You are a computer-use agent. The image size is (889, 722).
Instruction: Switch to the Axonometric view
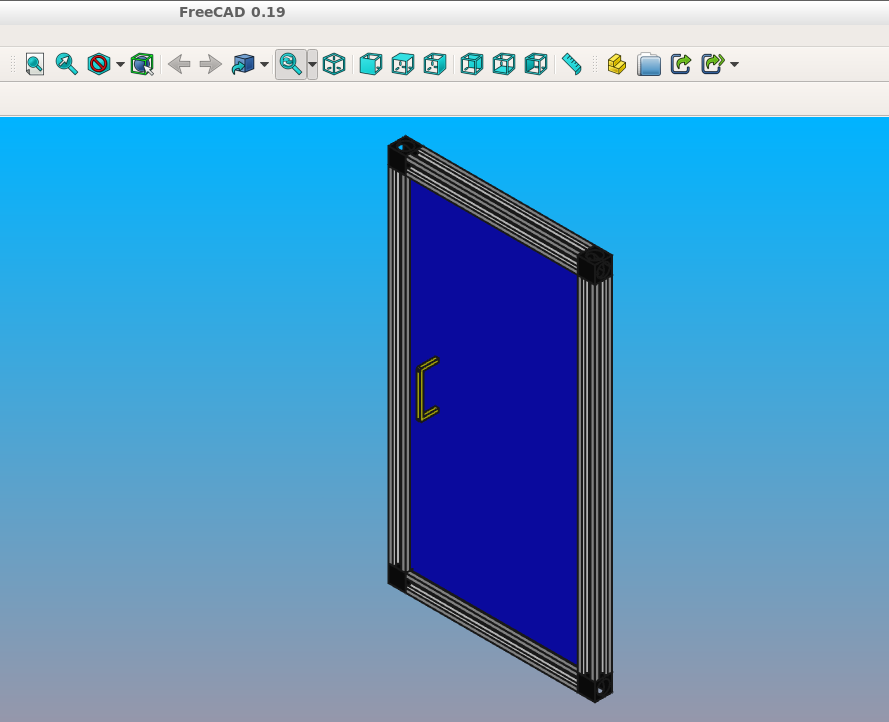[x=334, y=63]
